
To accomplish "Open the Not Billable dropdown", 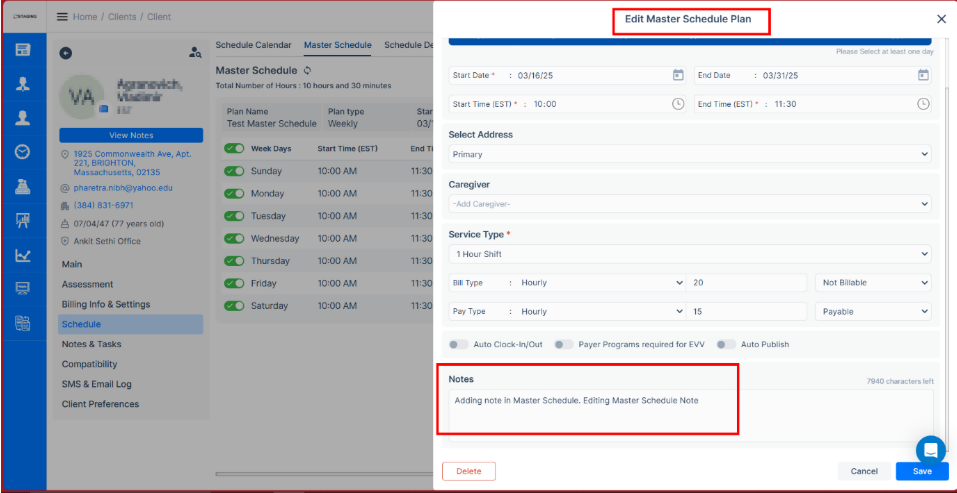I will point(872,283).
